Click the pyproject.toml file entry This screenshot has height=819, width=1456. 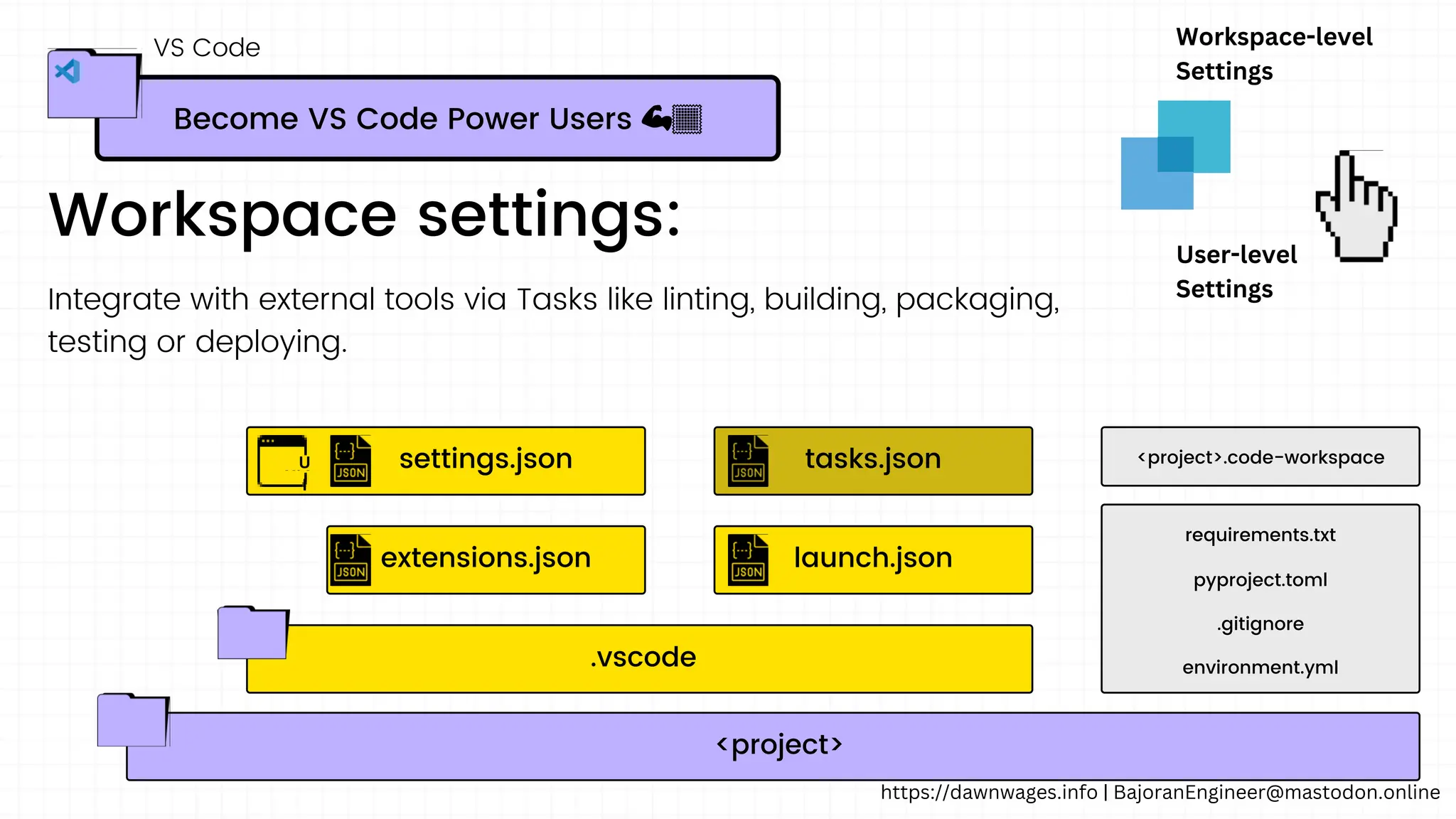click(1260, 579)
